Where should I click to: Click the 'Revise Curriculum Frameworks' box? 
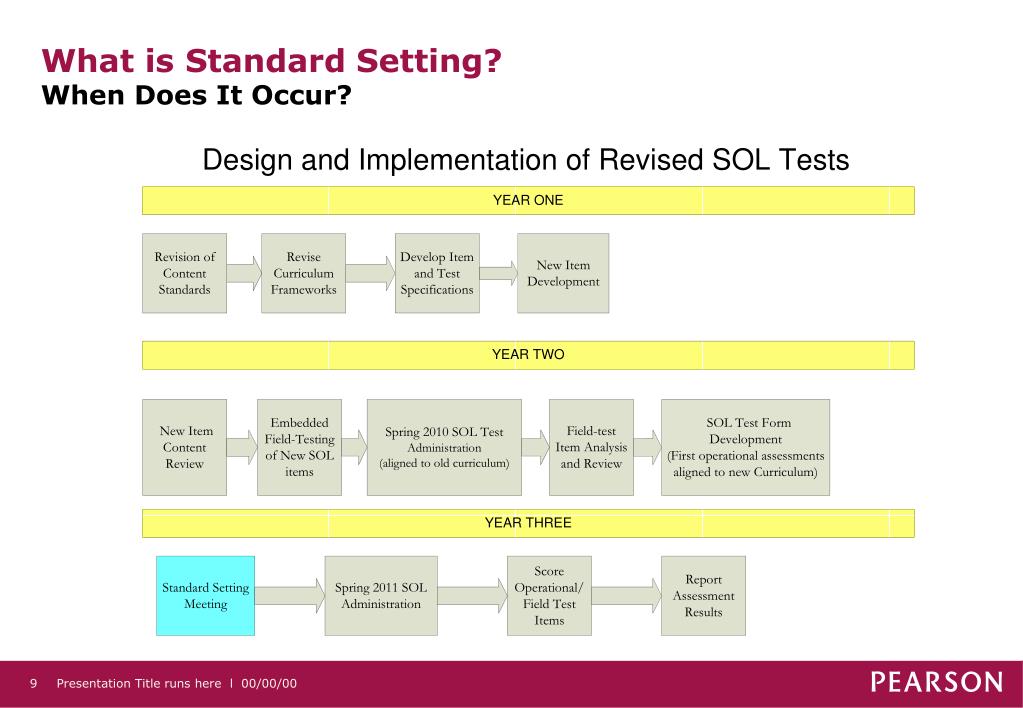coord(303,273)
